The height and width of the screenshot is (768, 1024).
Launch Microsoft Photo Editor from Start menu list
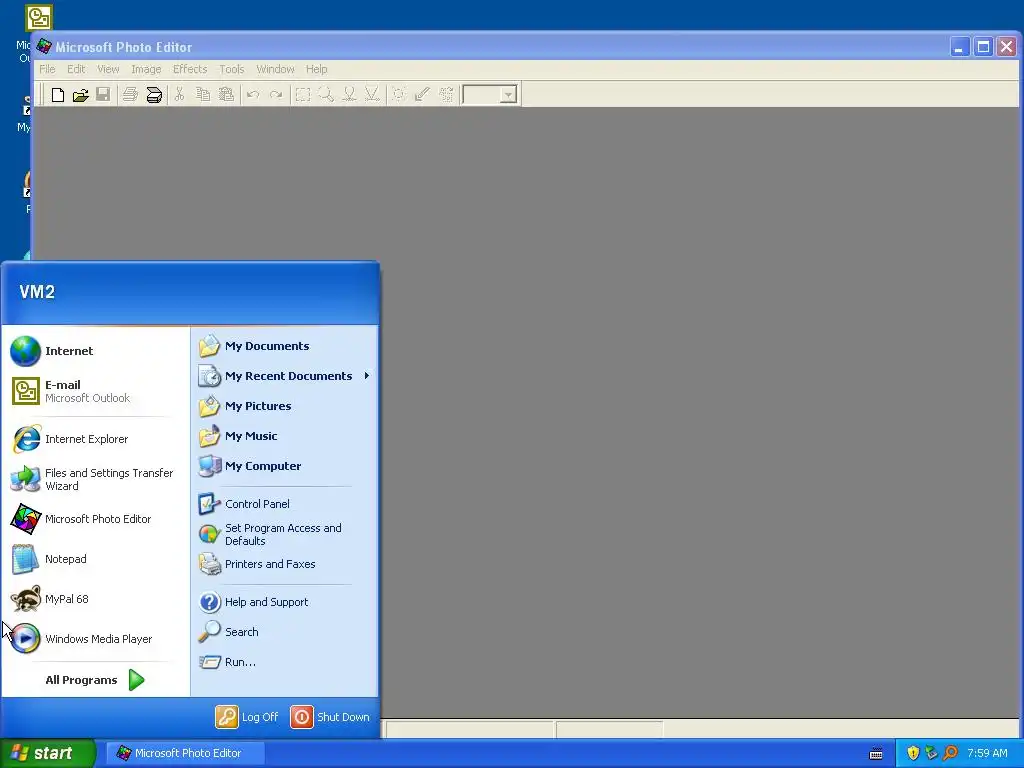click(x=95, y=519)
